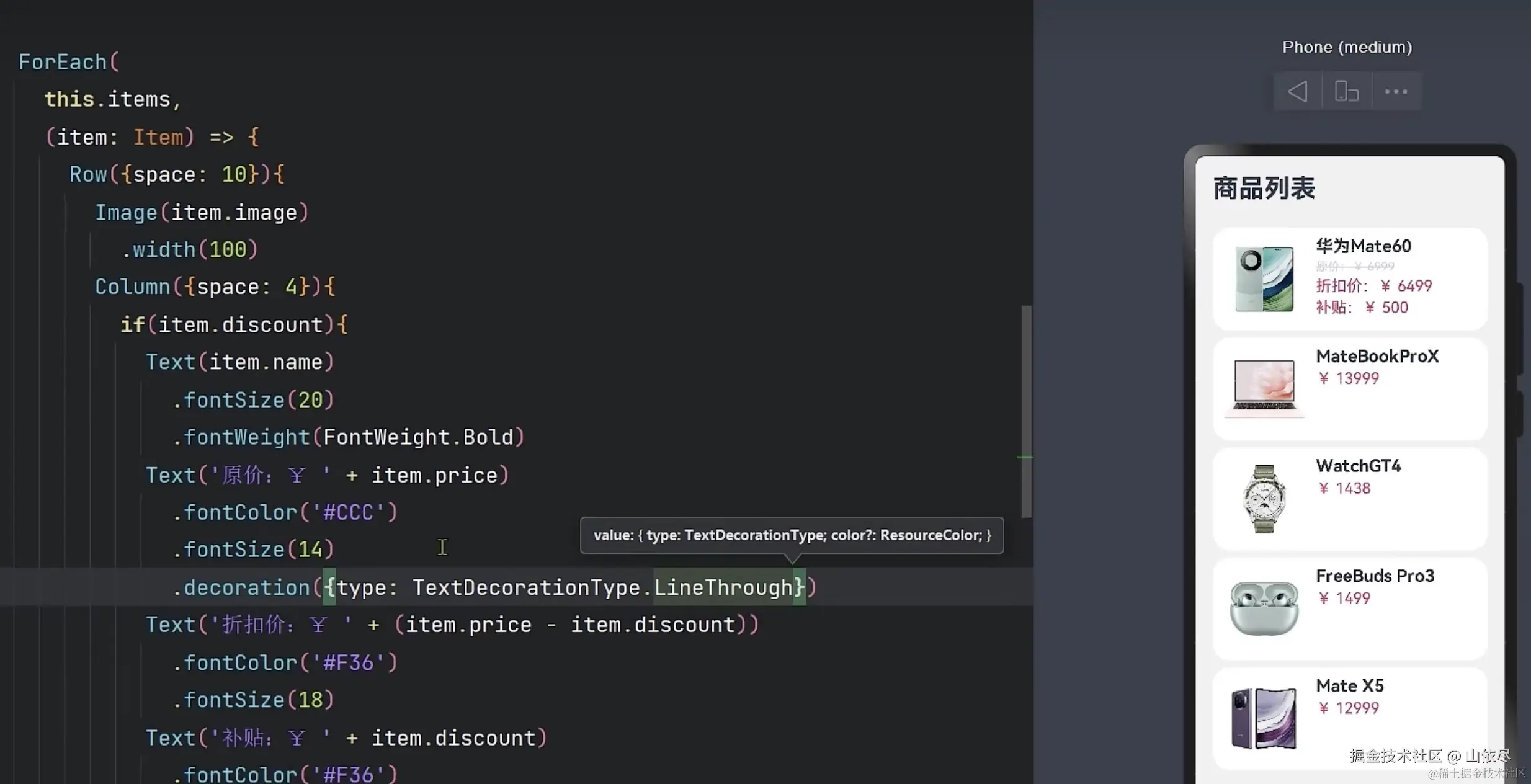The image size is (1531, 784).
Task: Click the '#CCC' color string in fontColor
Action: pos(348,512)
